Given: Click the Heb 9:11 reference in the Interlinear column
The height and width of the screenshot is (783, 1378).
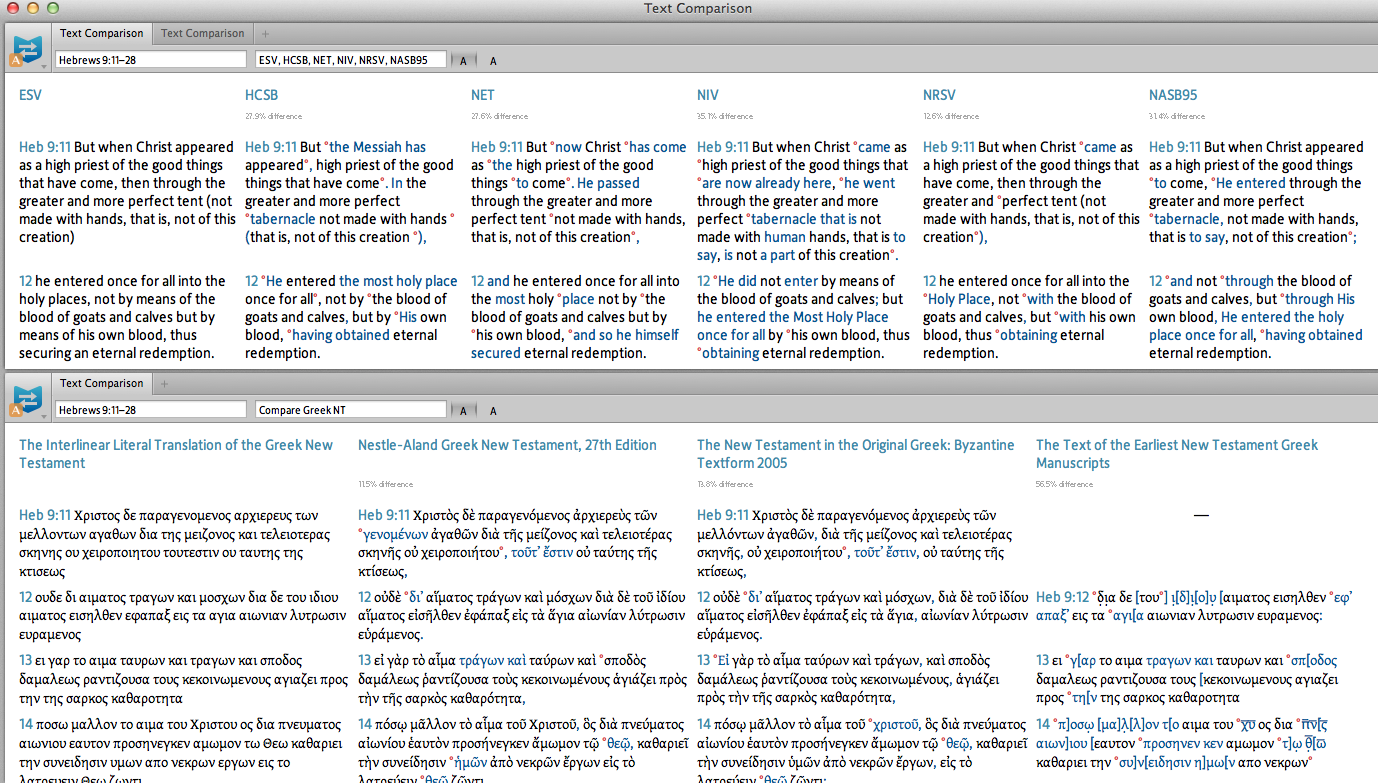Looking at the screenshot, I should click(x=45, y=515).
